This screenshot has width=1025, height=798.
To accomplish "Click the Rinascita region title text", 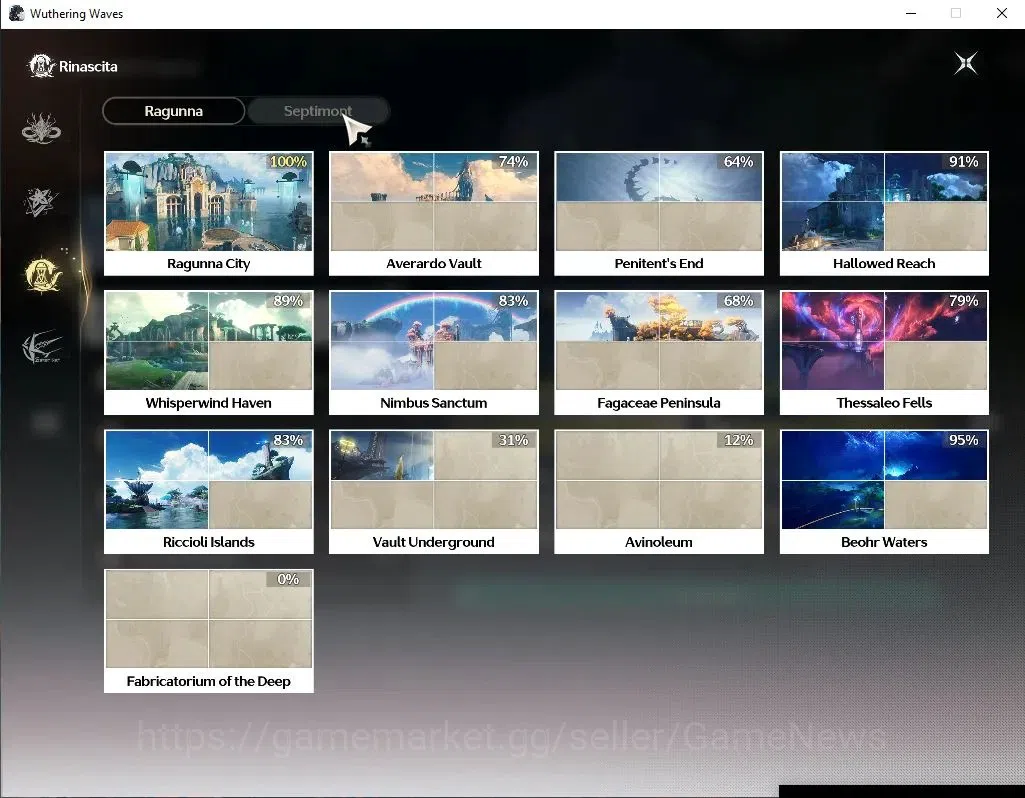I will tap(88, 67).
